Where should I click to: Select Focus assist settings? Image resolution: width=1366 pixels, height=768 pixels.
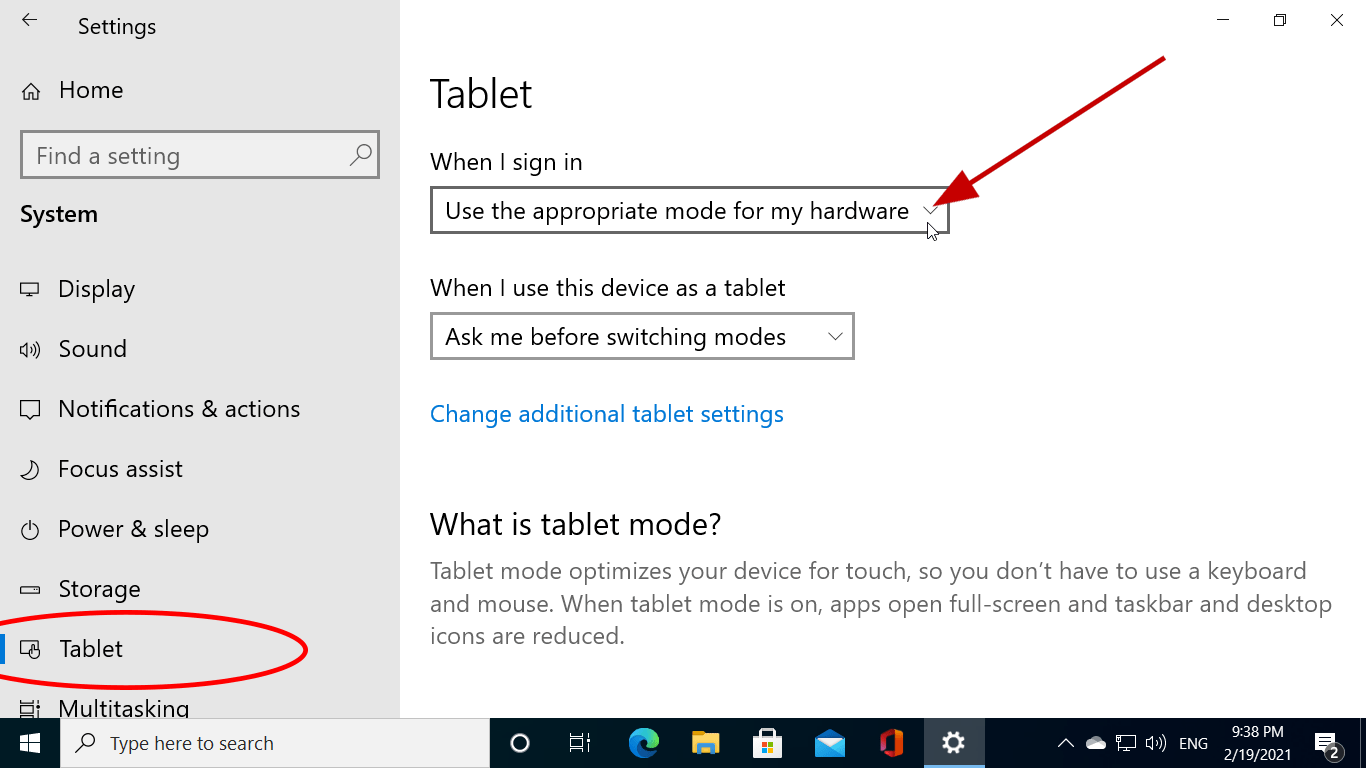(121, 468)
